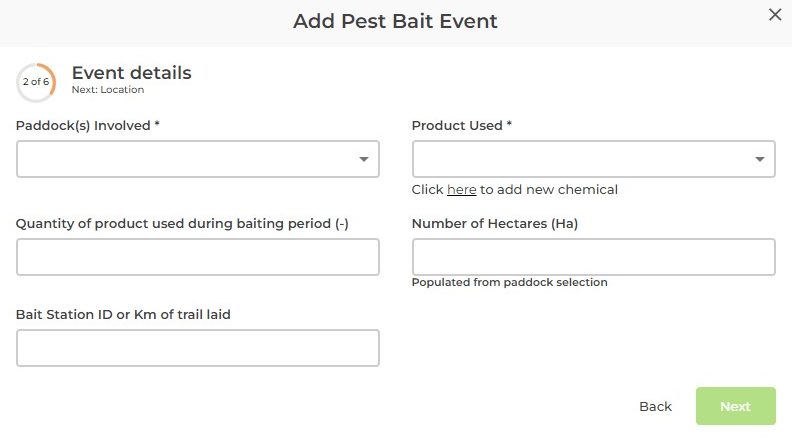Click the 'Number of Hectares (Ha)' label
This screenshot has width=792, height=440.
495,224
